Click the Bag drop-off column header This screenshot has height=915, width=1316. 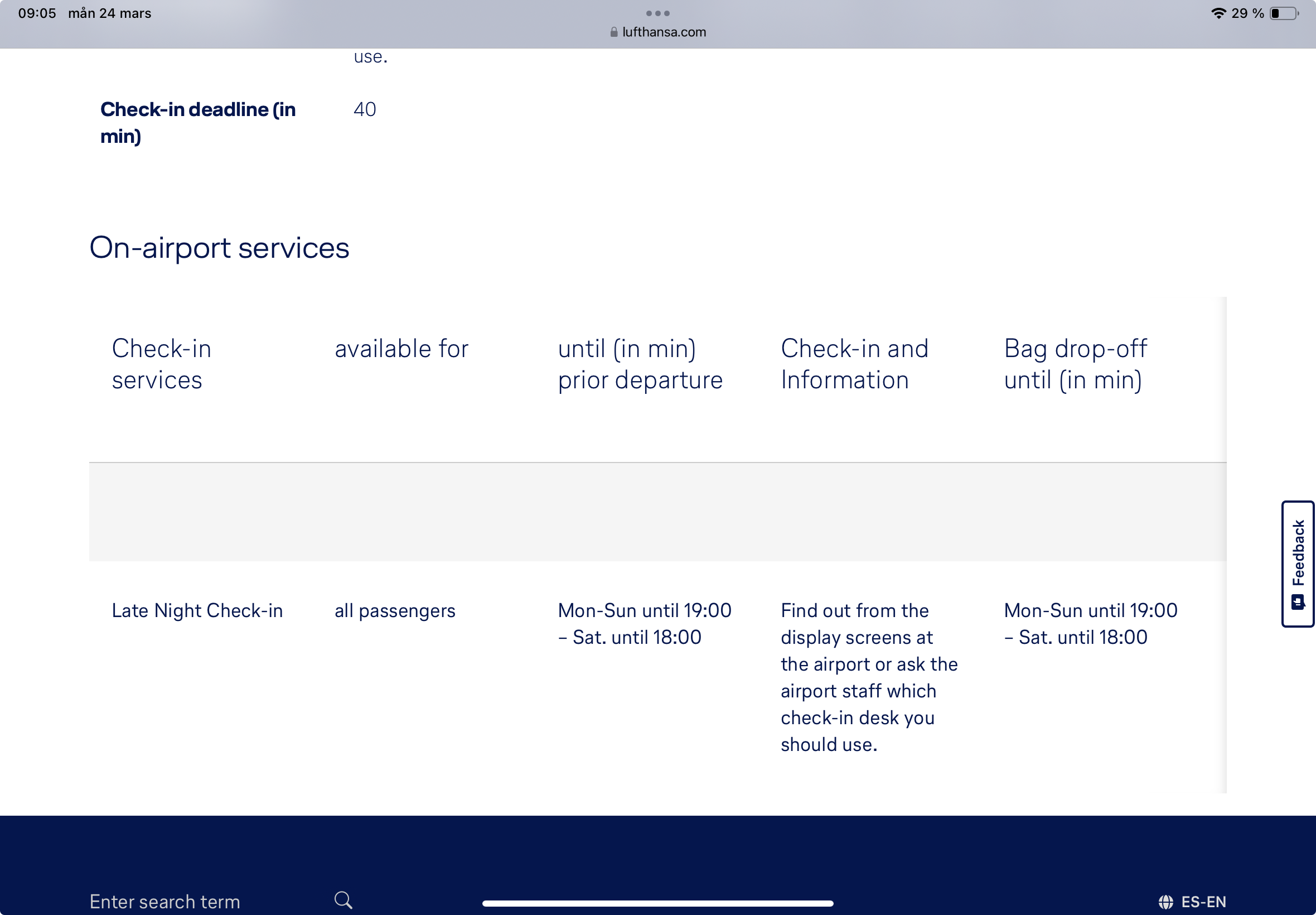tap(1075, 364)
